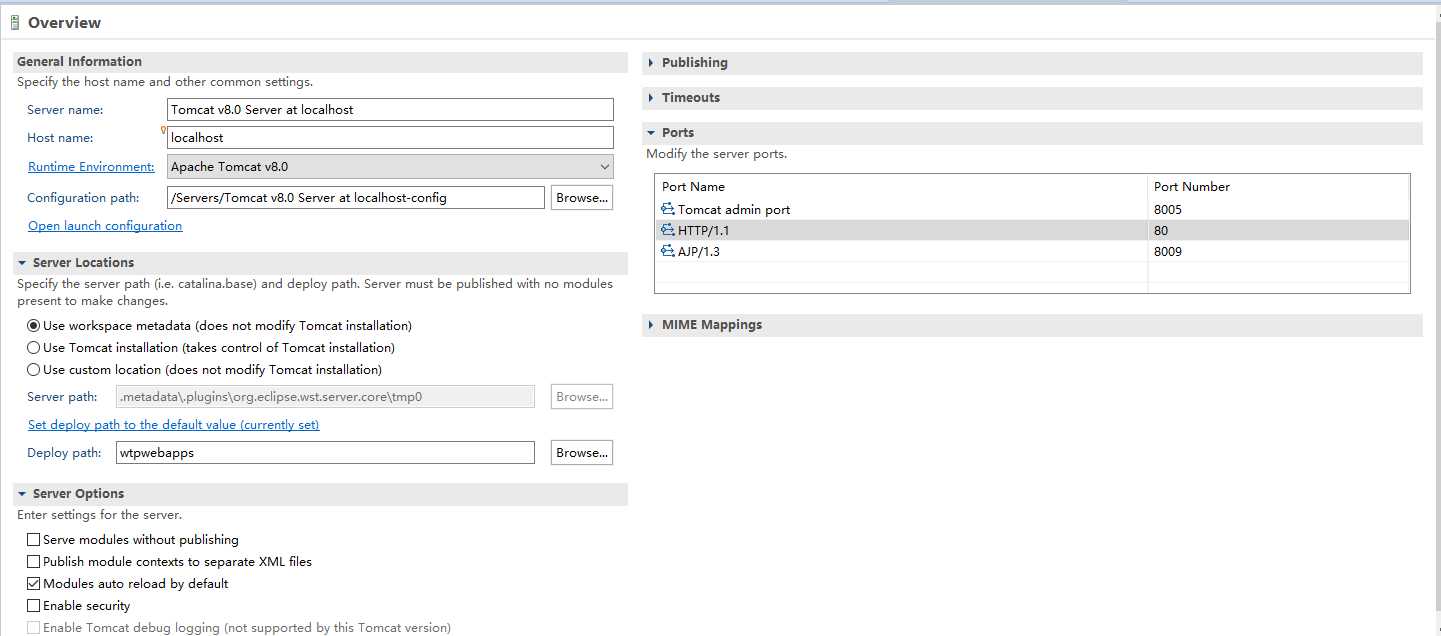Expand the Timeouts section

click(x=651, y=98)
